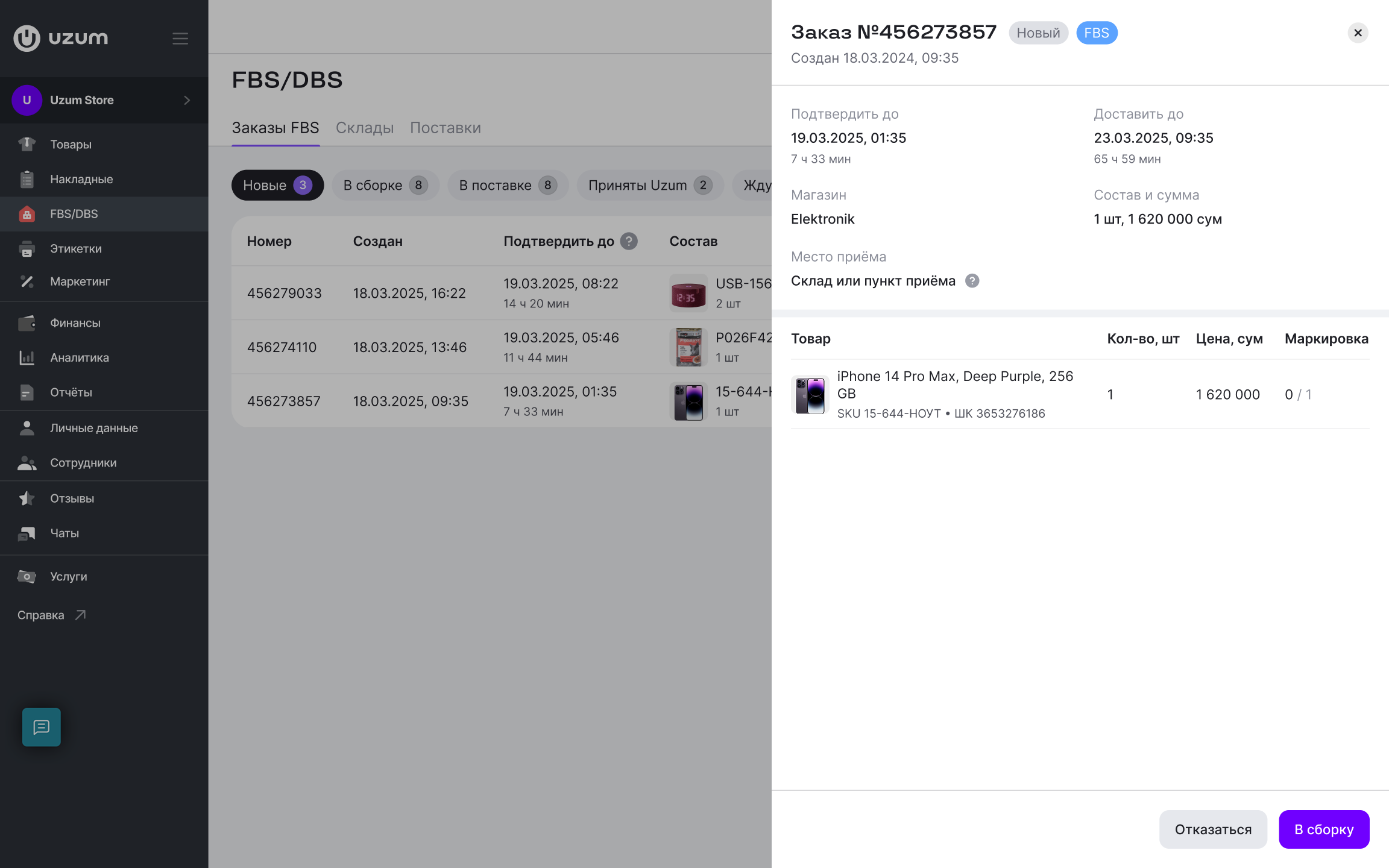
Task: Click the Этикетки printer icon
Action: (x=27, y=248)
